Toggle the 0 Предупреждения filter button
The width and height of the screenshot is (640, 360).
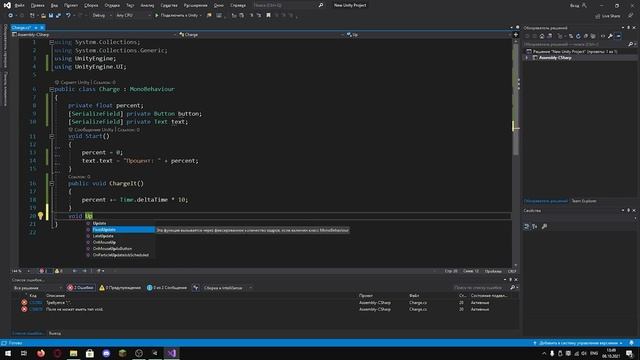coord(120,288)
